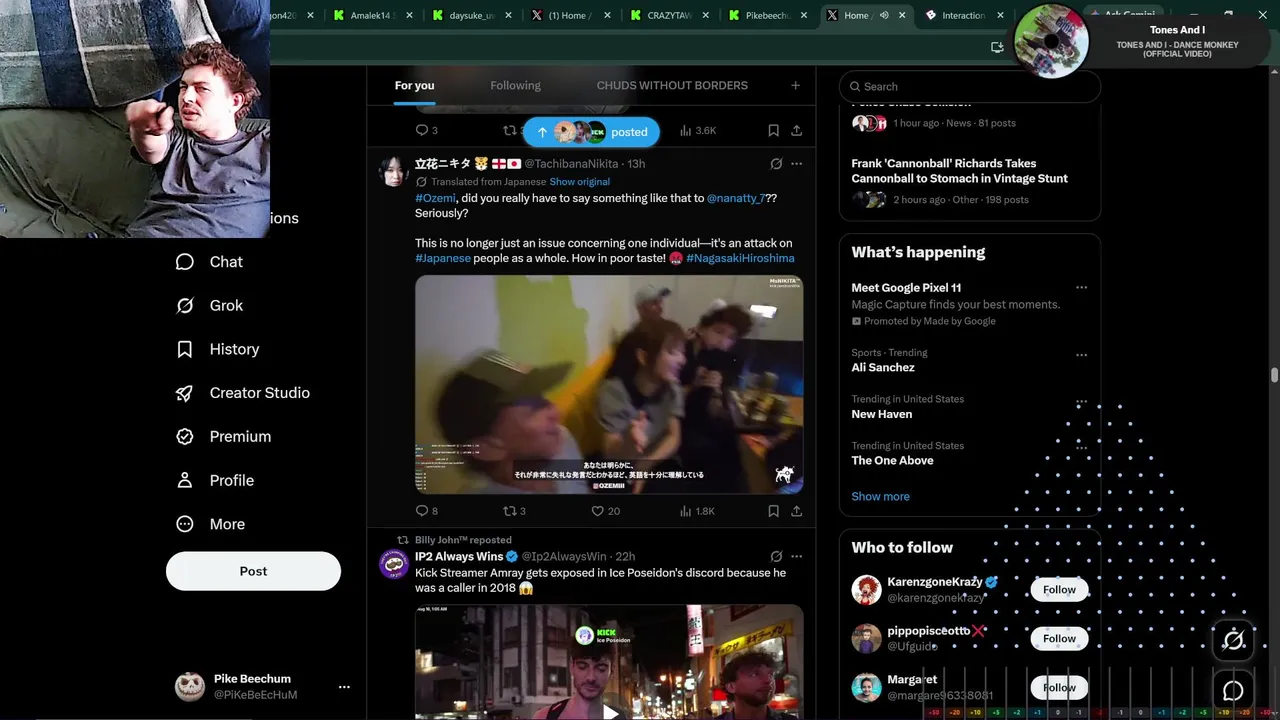Open CHUDS WITHOUT BORDERS timeline tab
This screenshot has height=720, width=1280.
point(672,85)
